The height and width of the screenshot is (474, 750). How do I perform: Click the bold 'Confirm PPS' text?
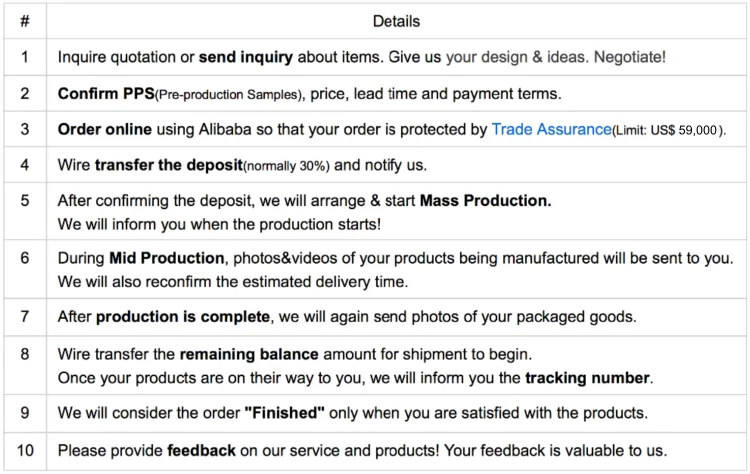pyautogui.click(x=105, y=94)
